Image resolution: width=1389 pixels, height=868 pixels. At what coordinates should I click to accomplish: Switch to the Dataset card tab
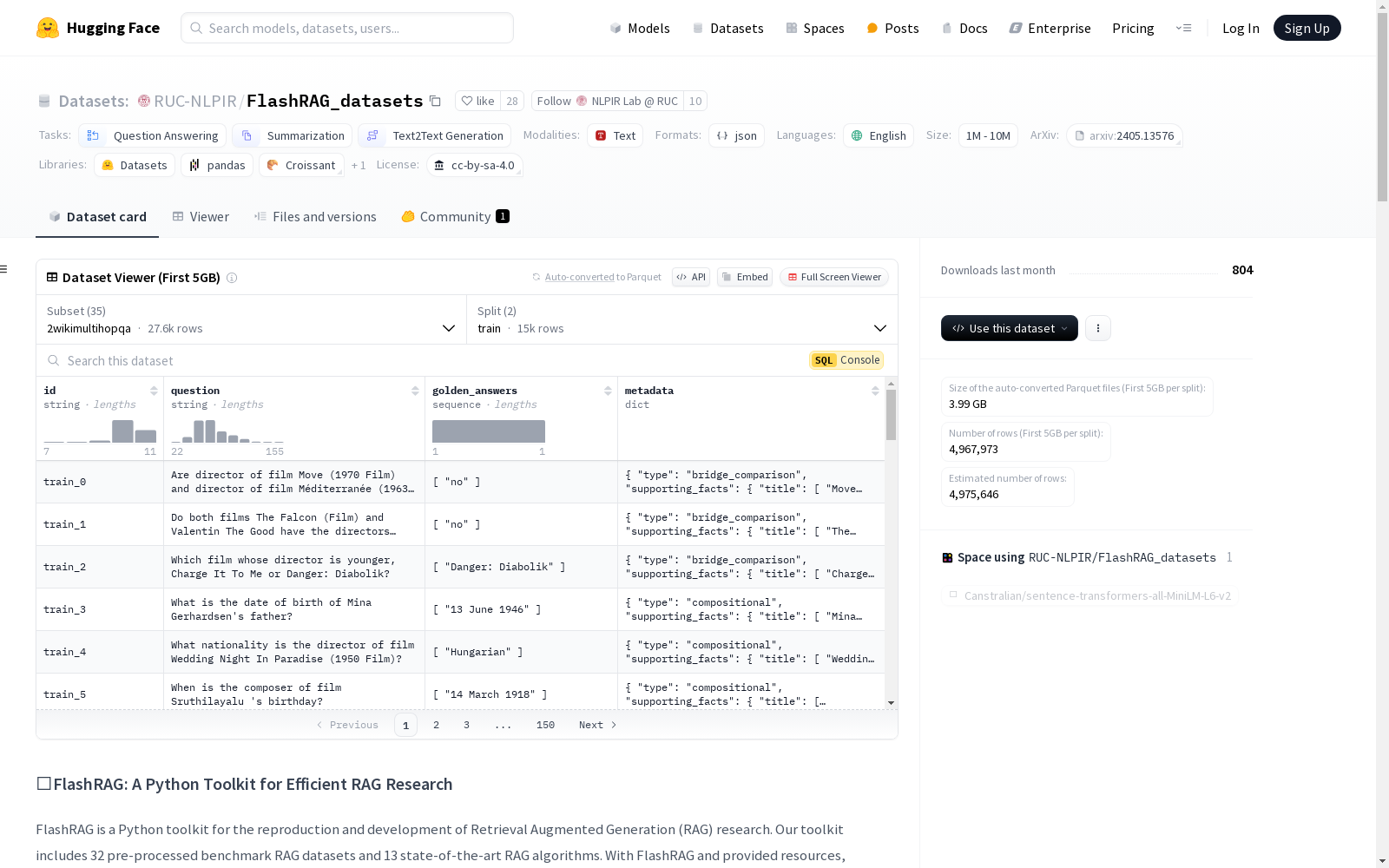click(x=97, y=217)
